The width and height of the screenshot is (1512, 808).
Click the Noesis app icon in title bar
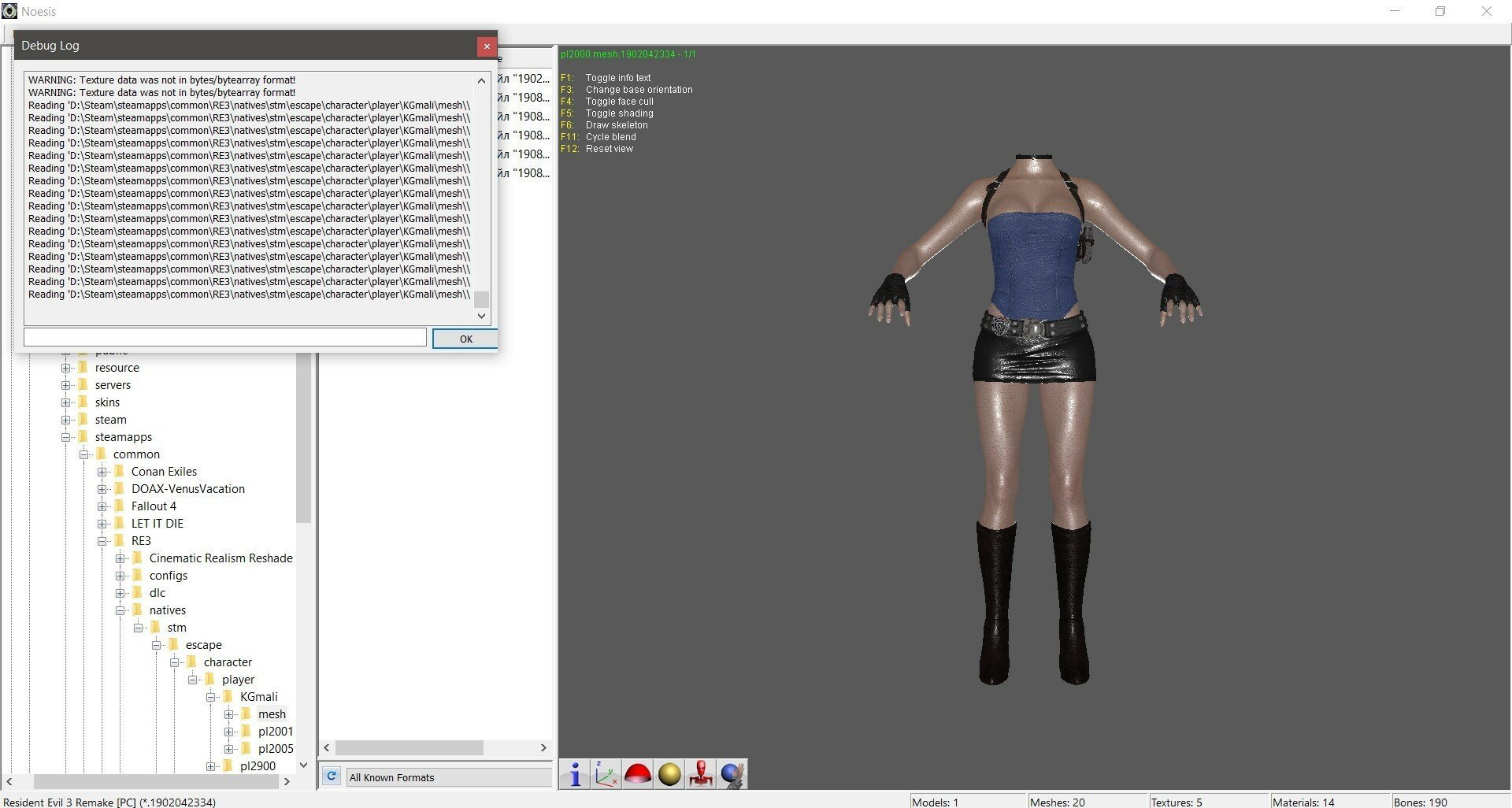[9, 11]
